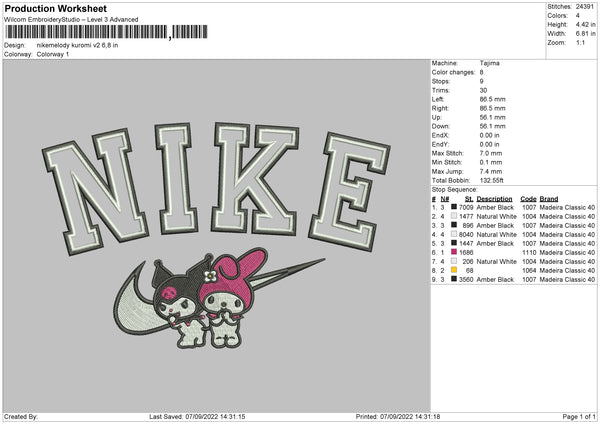Click stitch count "7009" in row 1
The width and height of the screenshot is (600, 424).
(466, 207)
